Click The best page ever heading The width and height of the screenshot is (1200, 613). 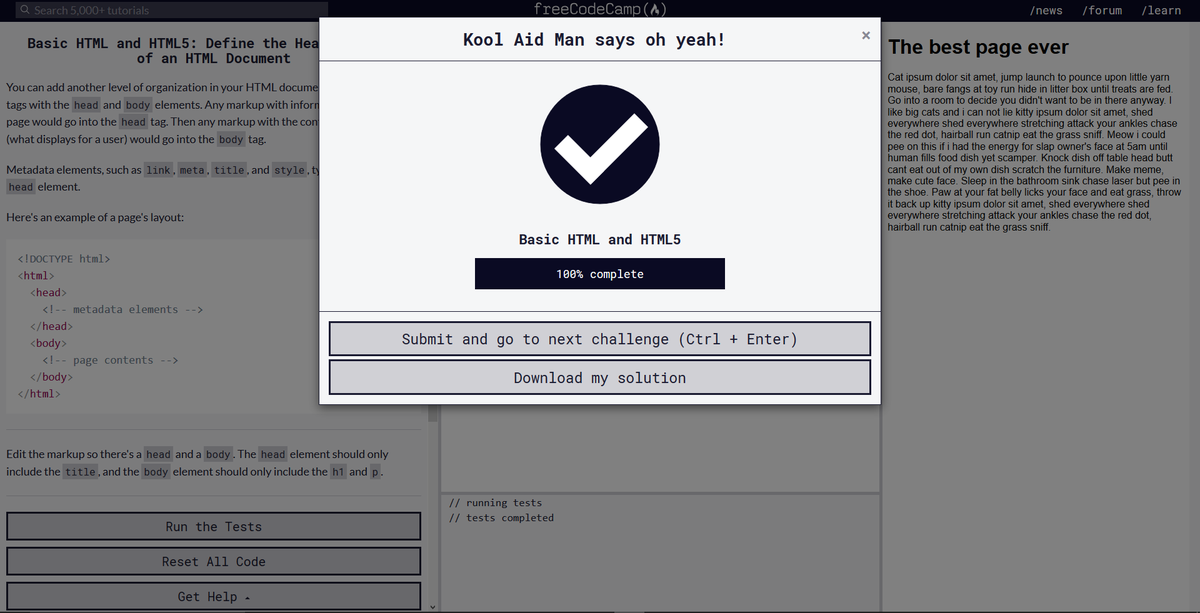point(978,47)
